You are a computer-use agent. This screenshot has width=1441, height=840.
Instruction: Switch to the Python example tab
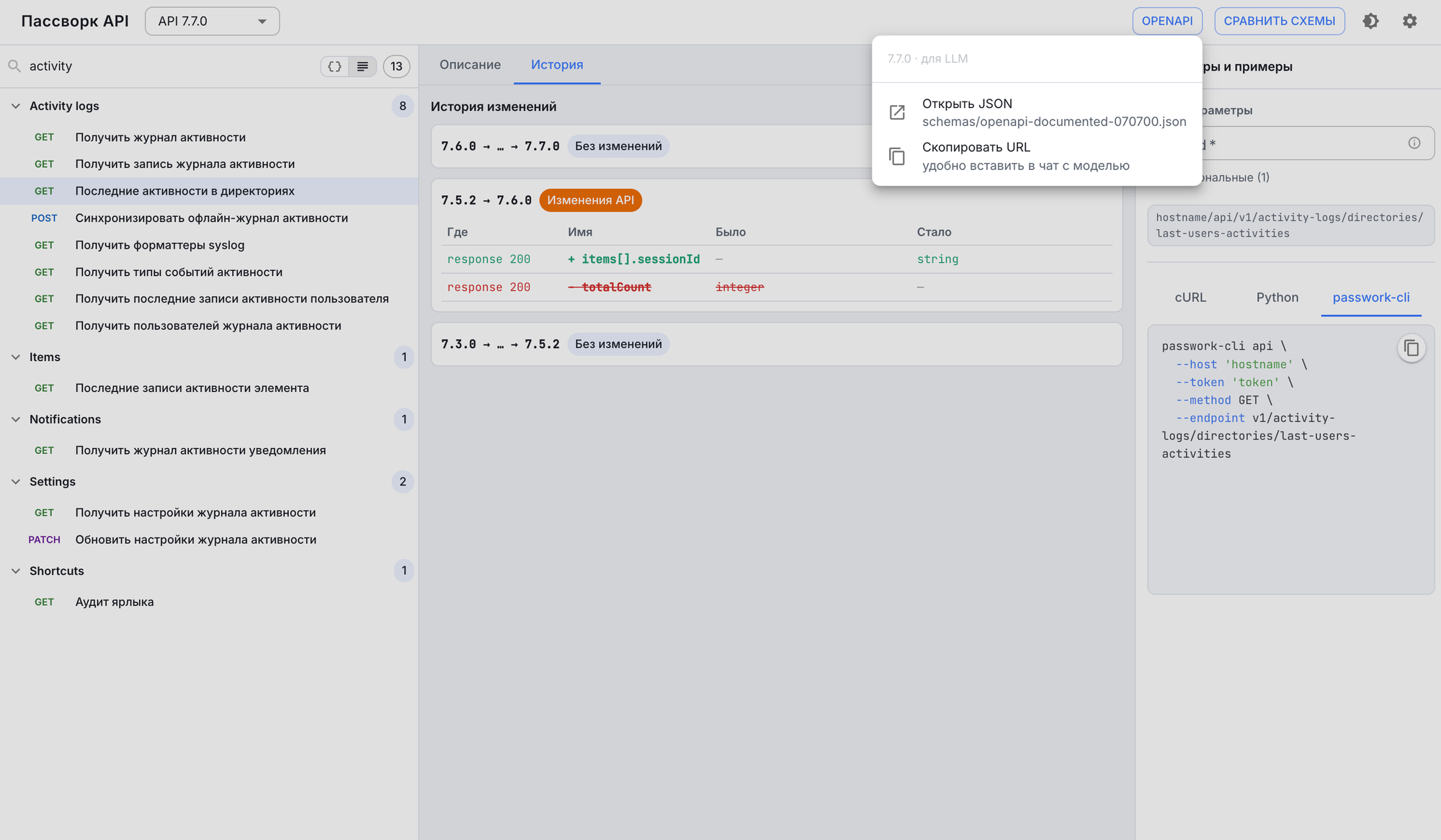point(1277,298)
